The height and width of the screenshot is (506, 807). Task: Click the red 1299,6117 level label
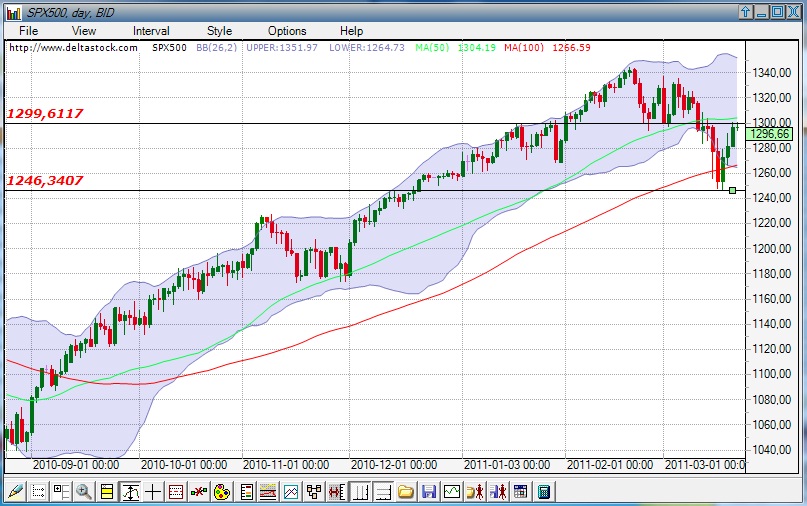(45, 113)
